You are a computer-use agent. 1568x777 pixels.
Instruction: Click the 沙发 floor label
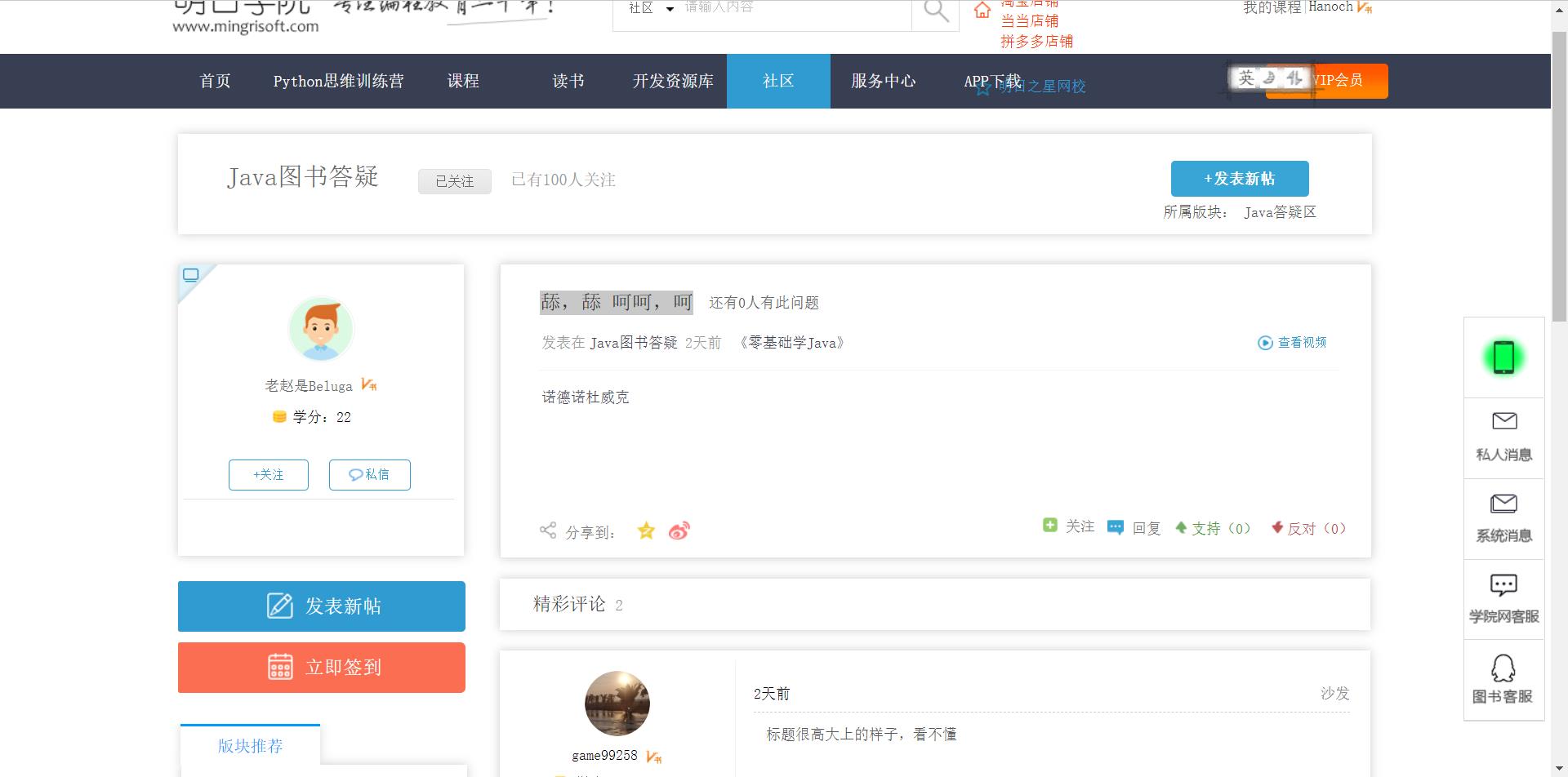(x=1335, y=694)
